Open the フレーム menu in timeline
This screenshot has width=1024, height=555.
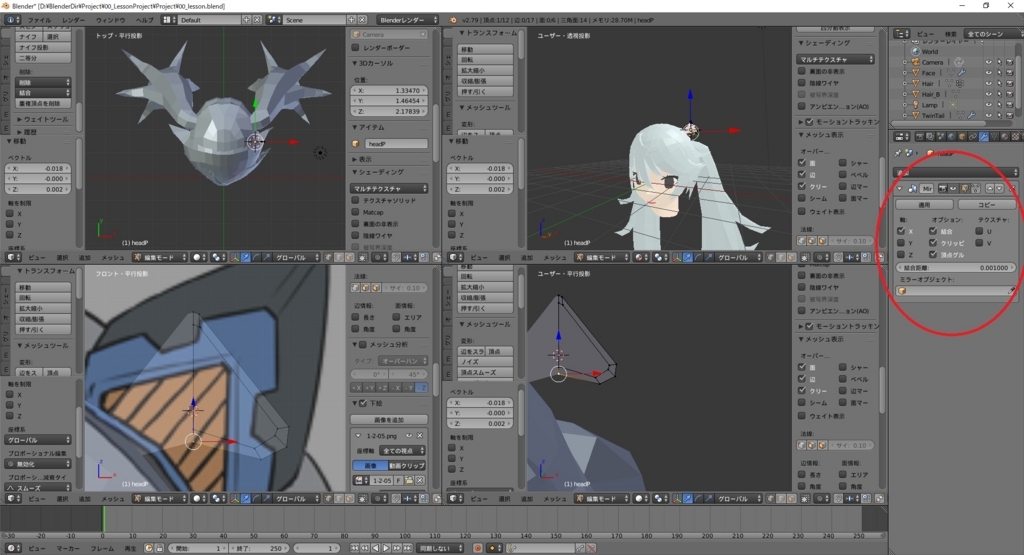point(103,548)
